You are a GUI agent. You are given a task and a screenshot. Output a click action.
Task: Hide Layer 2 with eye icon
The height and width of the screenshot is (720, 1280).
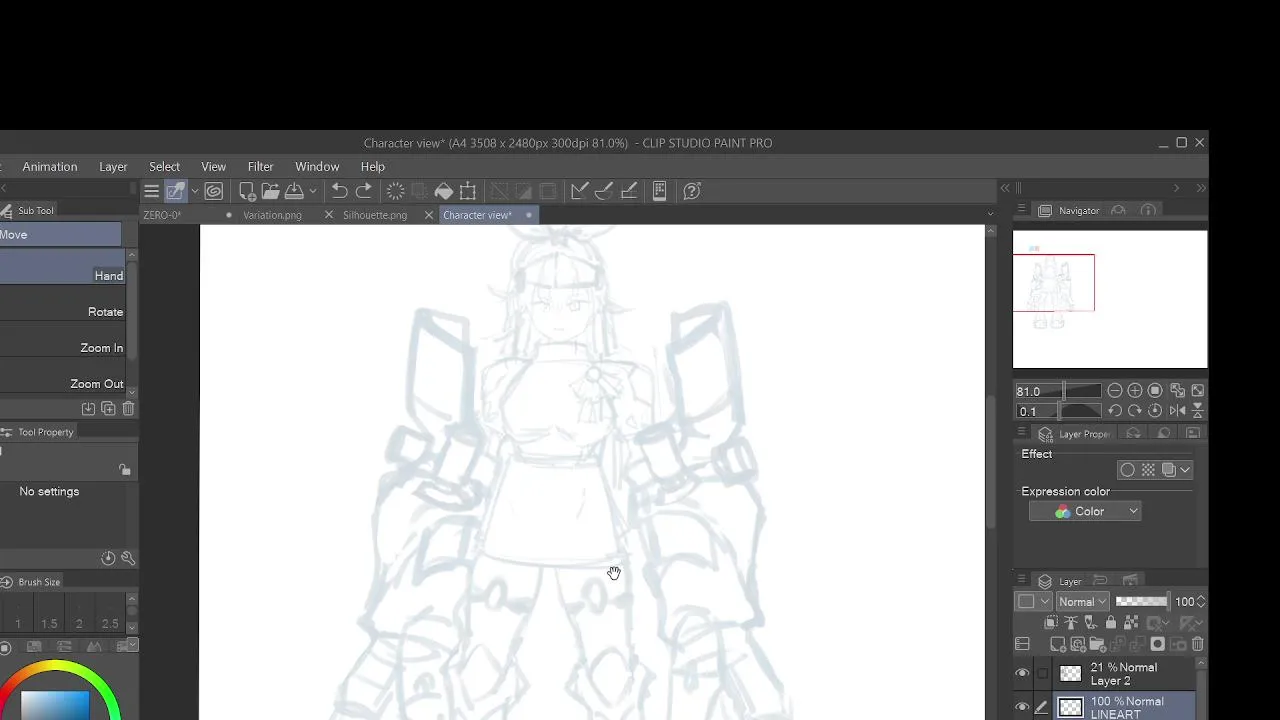point(1022,674)
